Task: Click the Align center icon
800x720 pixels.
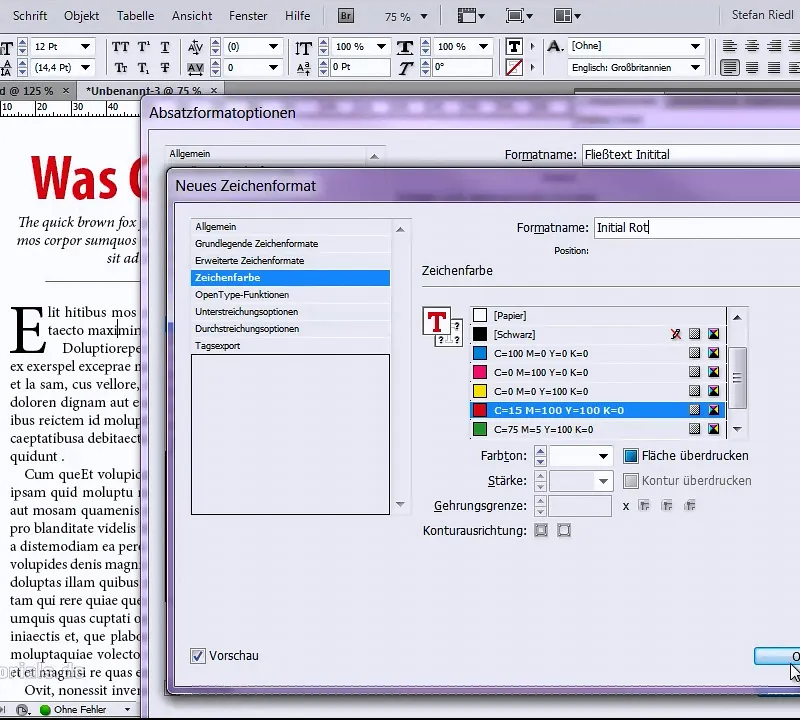Action: pos(752,46)
